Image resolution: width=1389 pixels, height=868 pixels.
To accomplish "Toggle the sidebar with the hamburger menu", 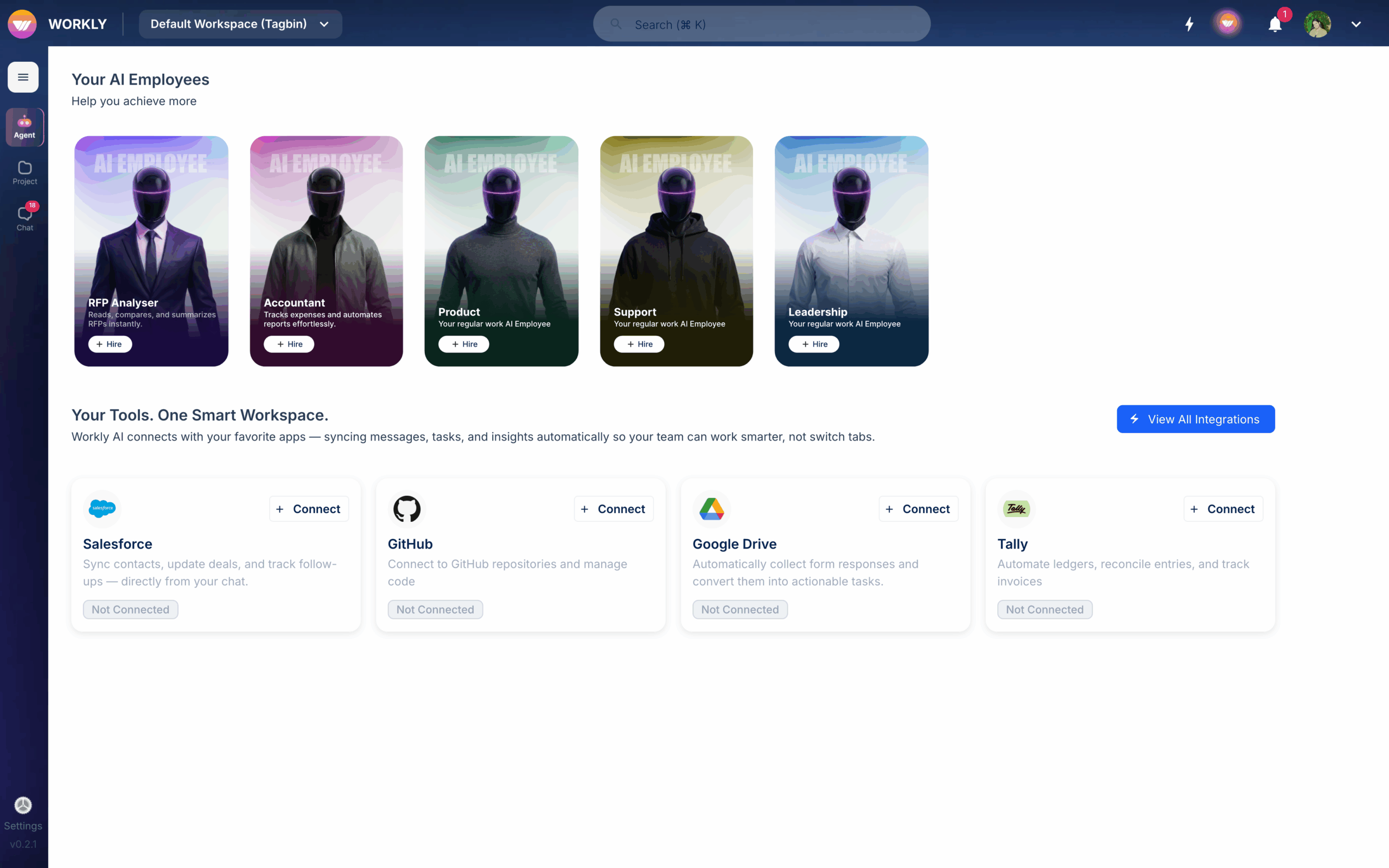I will tap(23, 77).
